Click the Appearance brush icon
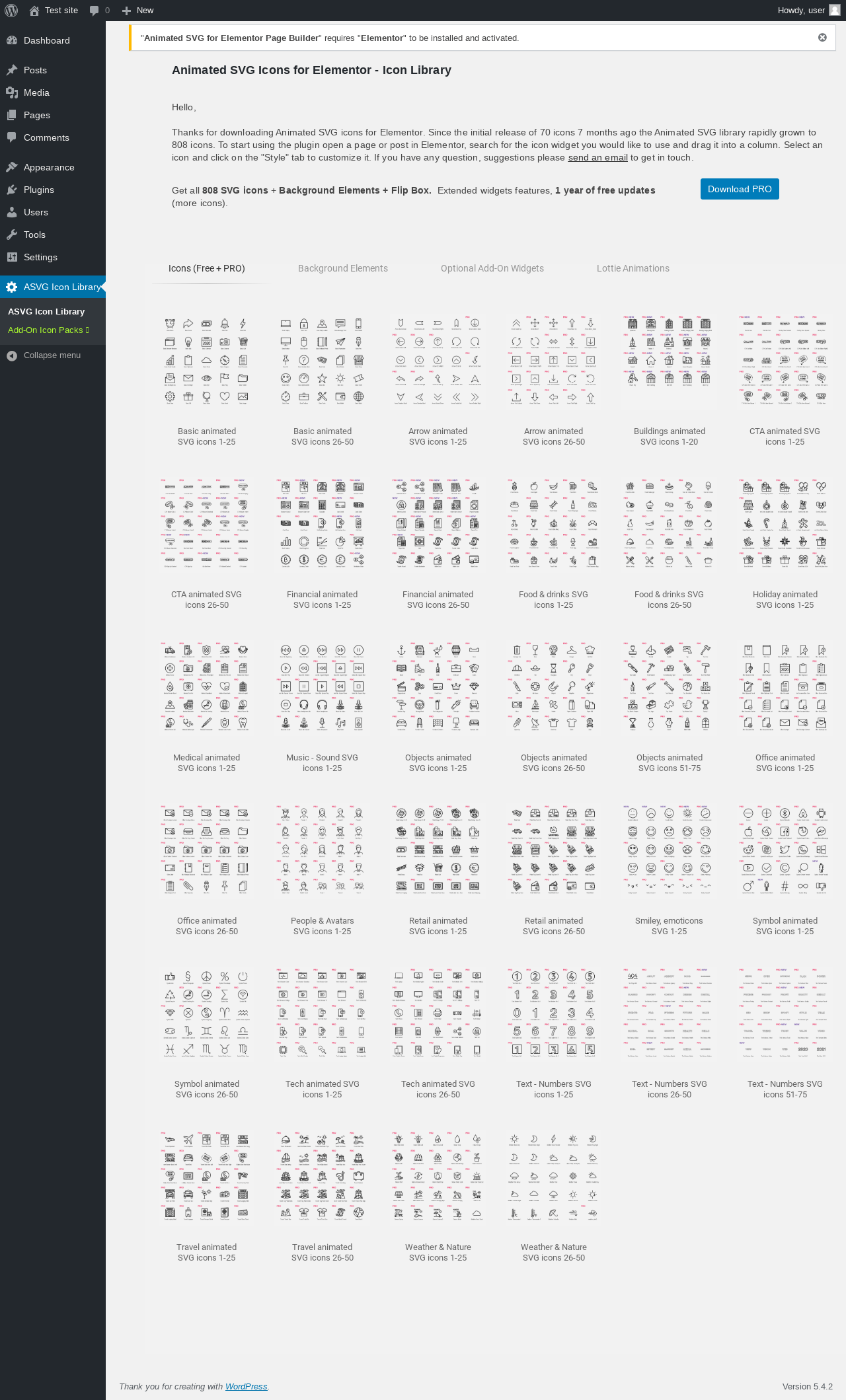This screenshot has height=1400, width=846. [x=12, y=167]
